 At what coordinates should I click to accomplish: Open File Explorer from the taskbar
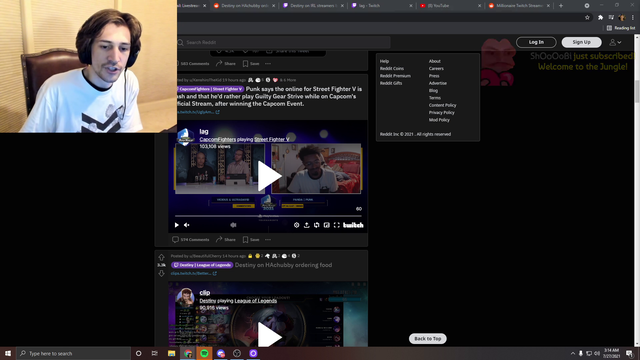coord(171,353)
